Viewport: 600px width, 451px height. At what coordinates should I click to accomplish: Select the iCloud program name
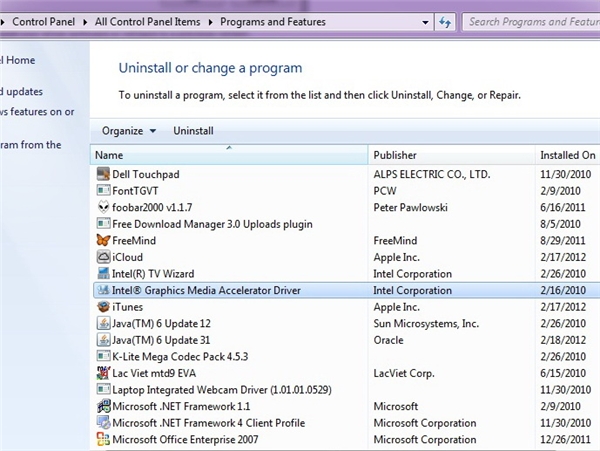pos(127,257)
